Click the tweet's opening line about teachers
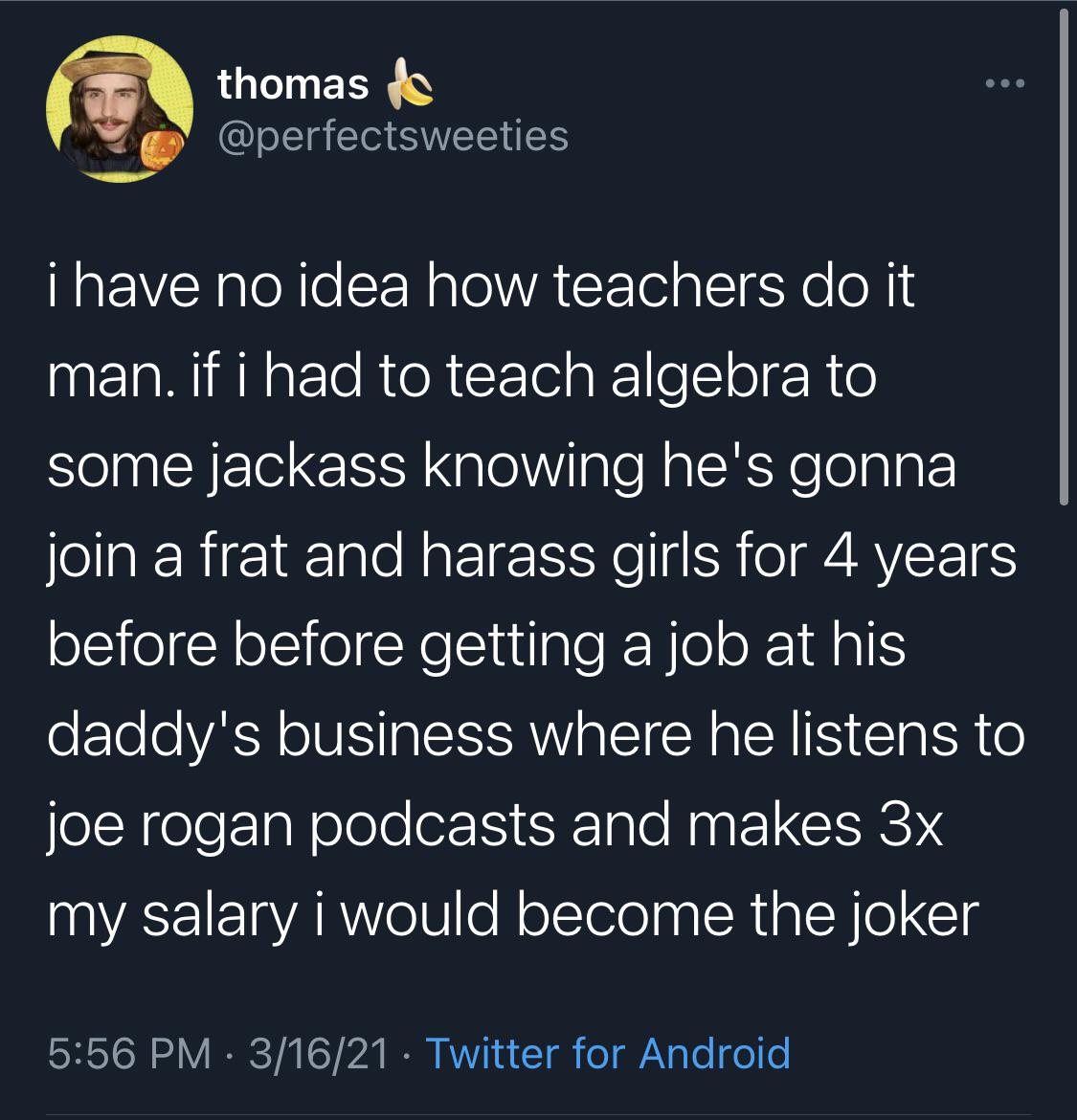 tap(481, 286)
